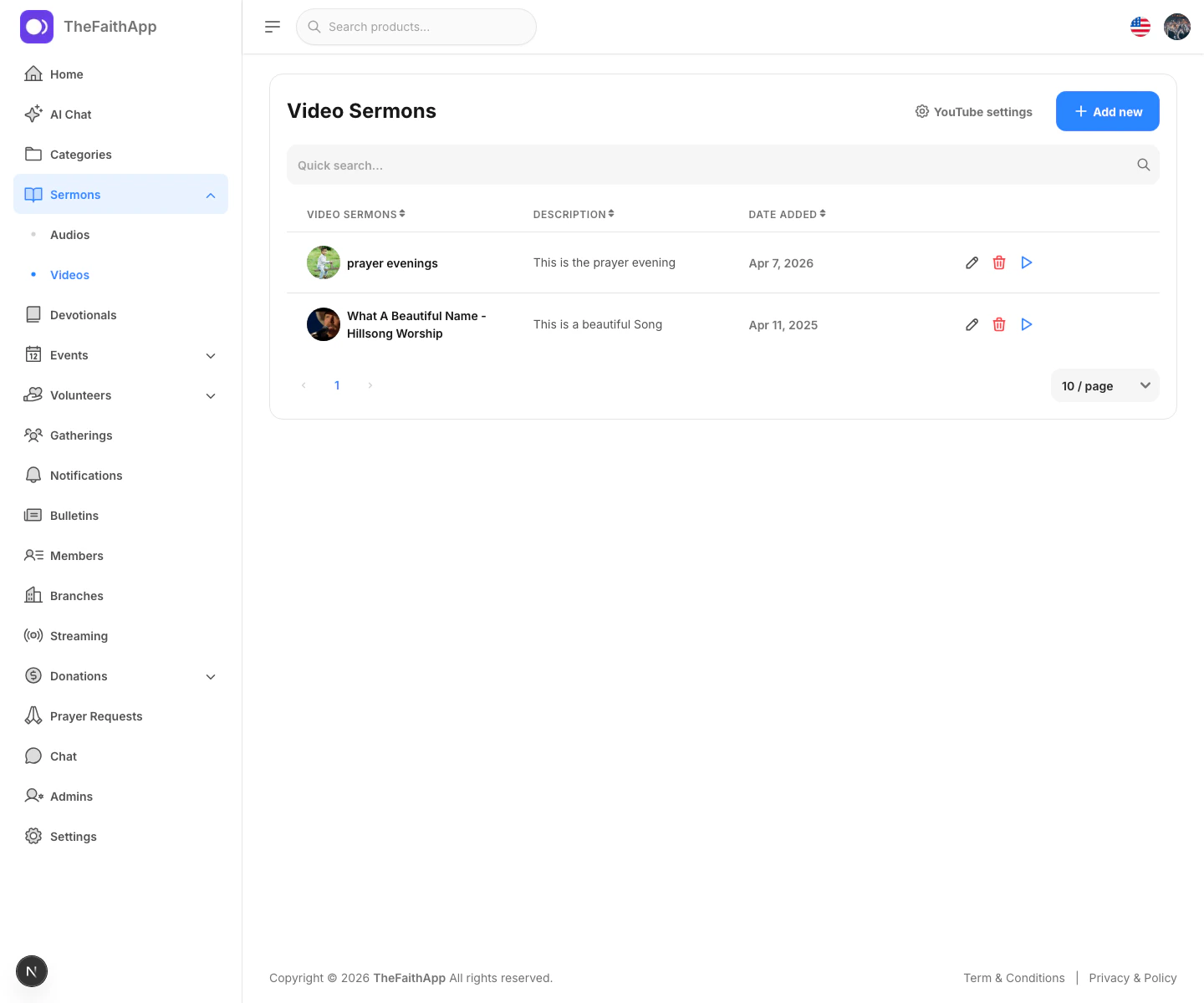1204x1003 pixels.
Task: Open Members in the sidebar
Action: [120, 556]
